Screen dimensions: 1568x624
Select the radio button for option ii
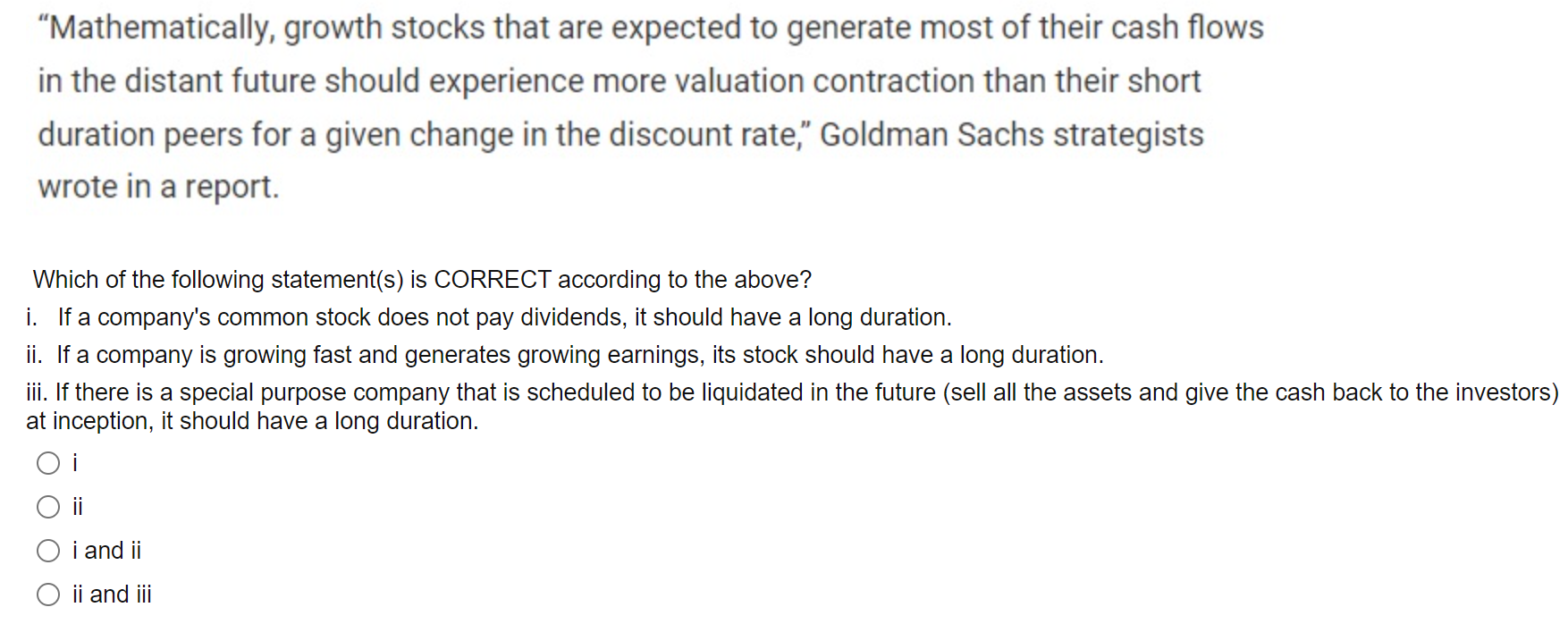coord(48,507)
